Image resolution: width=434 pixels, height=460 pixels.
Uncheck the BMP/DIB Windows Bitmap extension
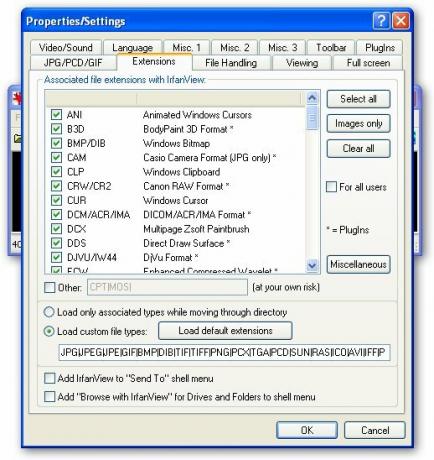coord(56,143)
